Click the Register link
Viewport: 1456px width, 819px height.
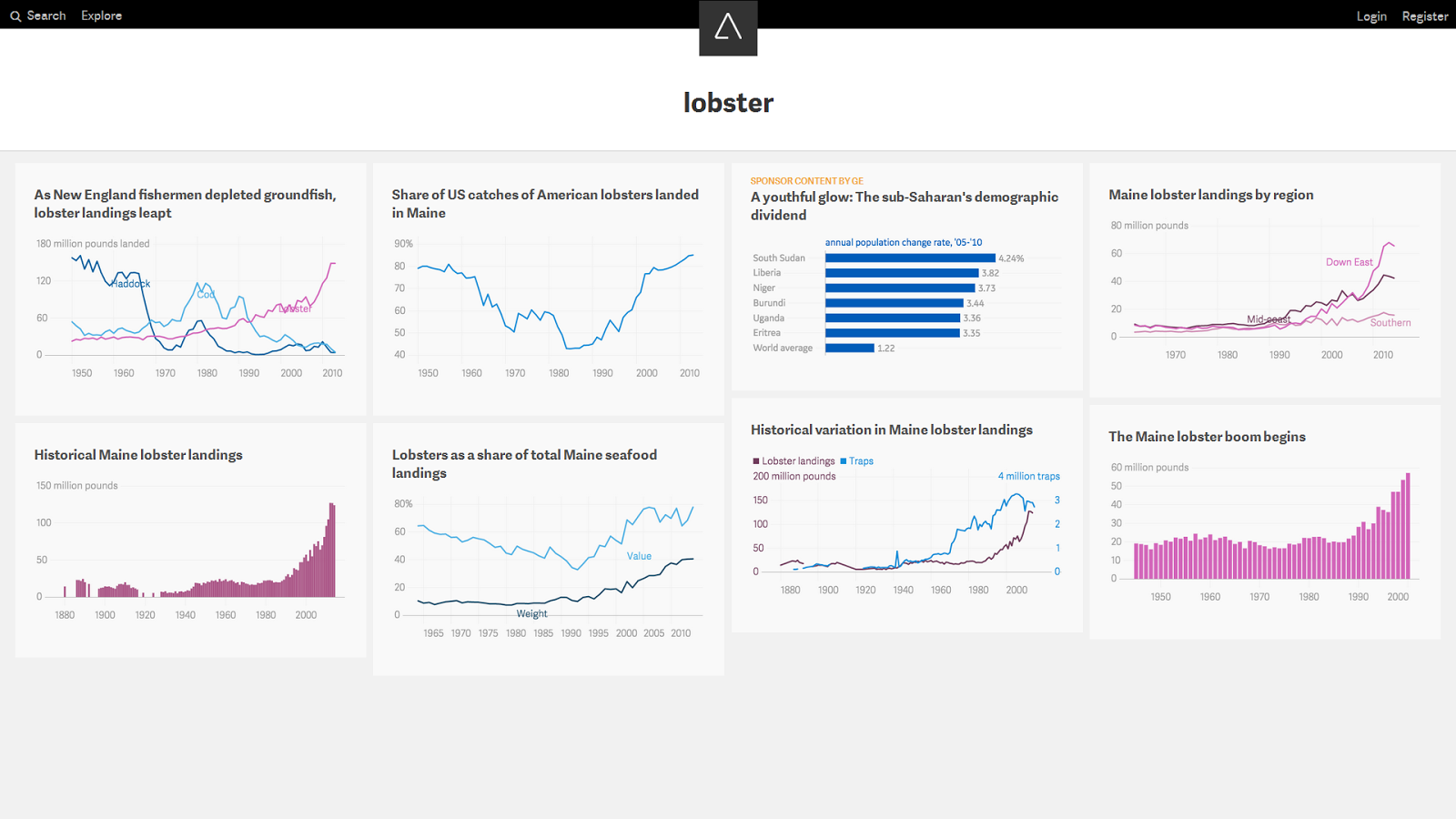pos(1425,15)
